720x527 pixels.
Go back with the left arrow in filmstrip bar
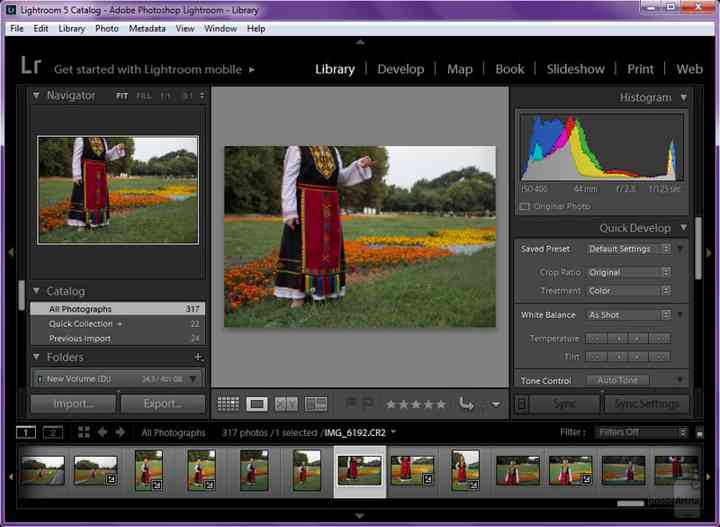click(101, 432)
